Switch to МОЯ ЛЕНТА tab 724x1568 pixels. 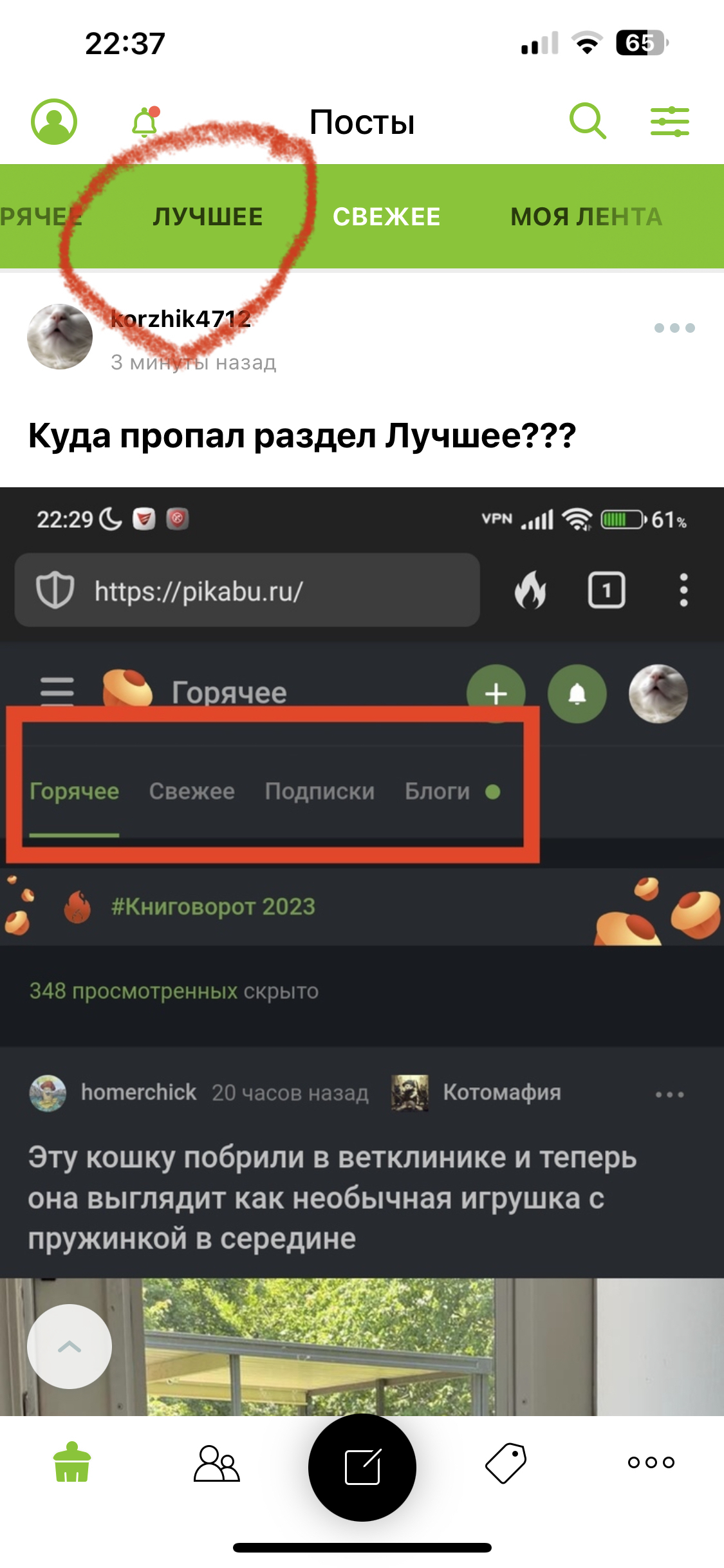click(586, 217)
